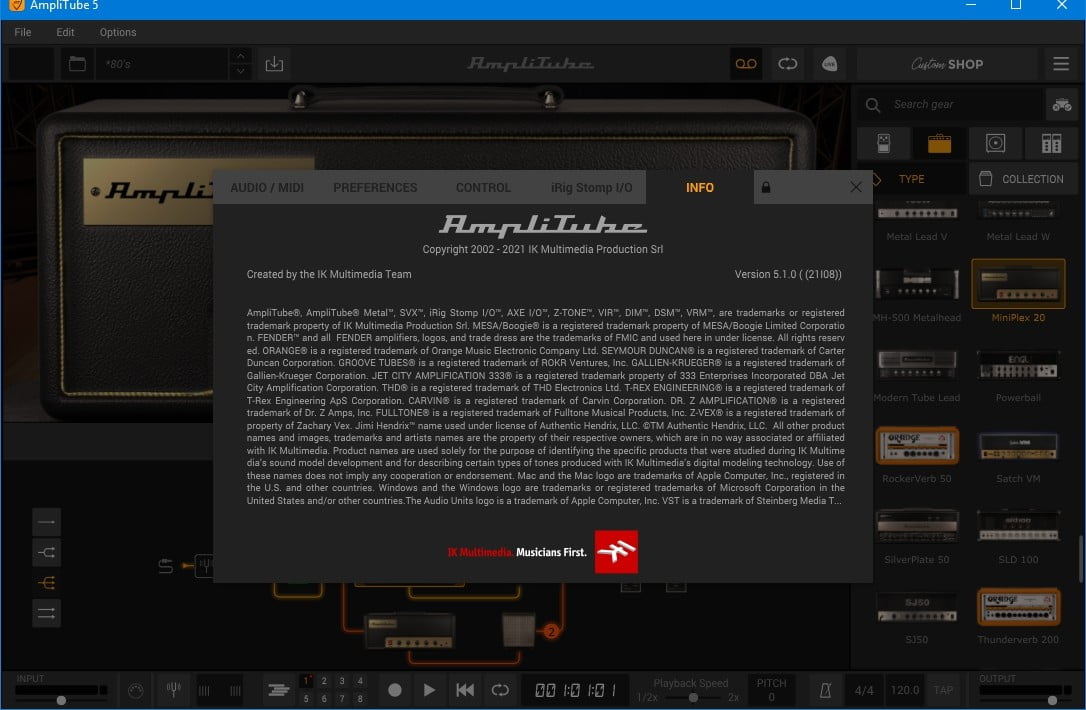
Task: Choose the parallel dual chain layout
Action: (46, 613)
